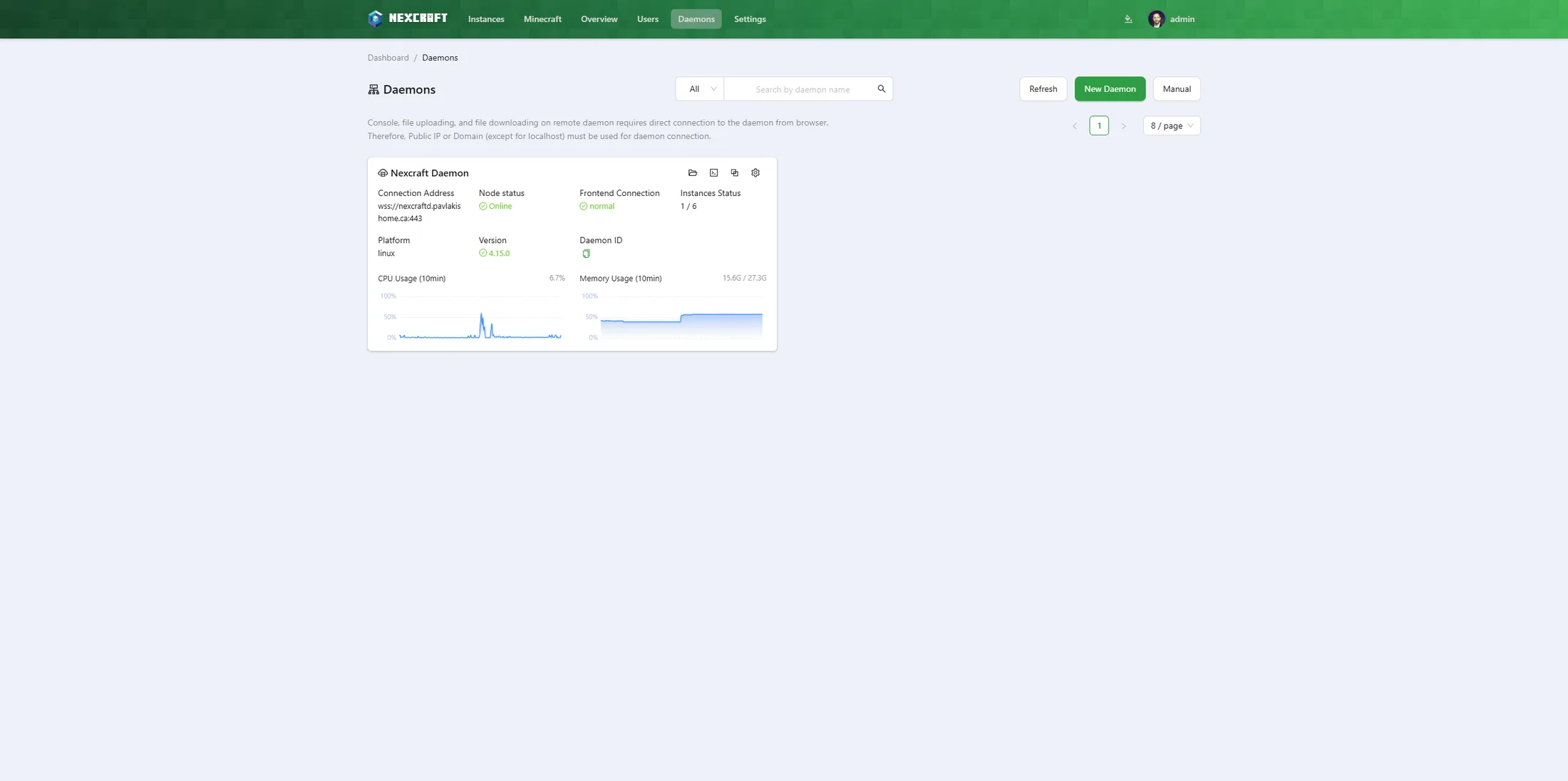The height and width of the screenshot is (781, 1568).
Task: Open the daemon file manager folder icon
Action: 692,173
